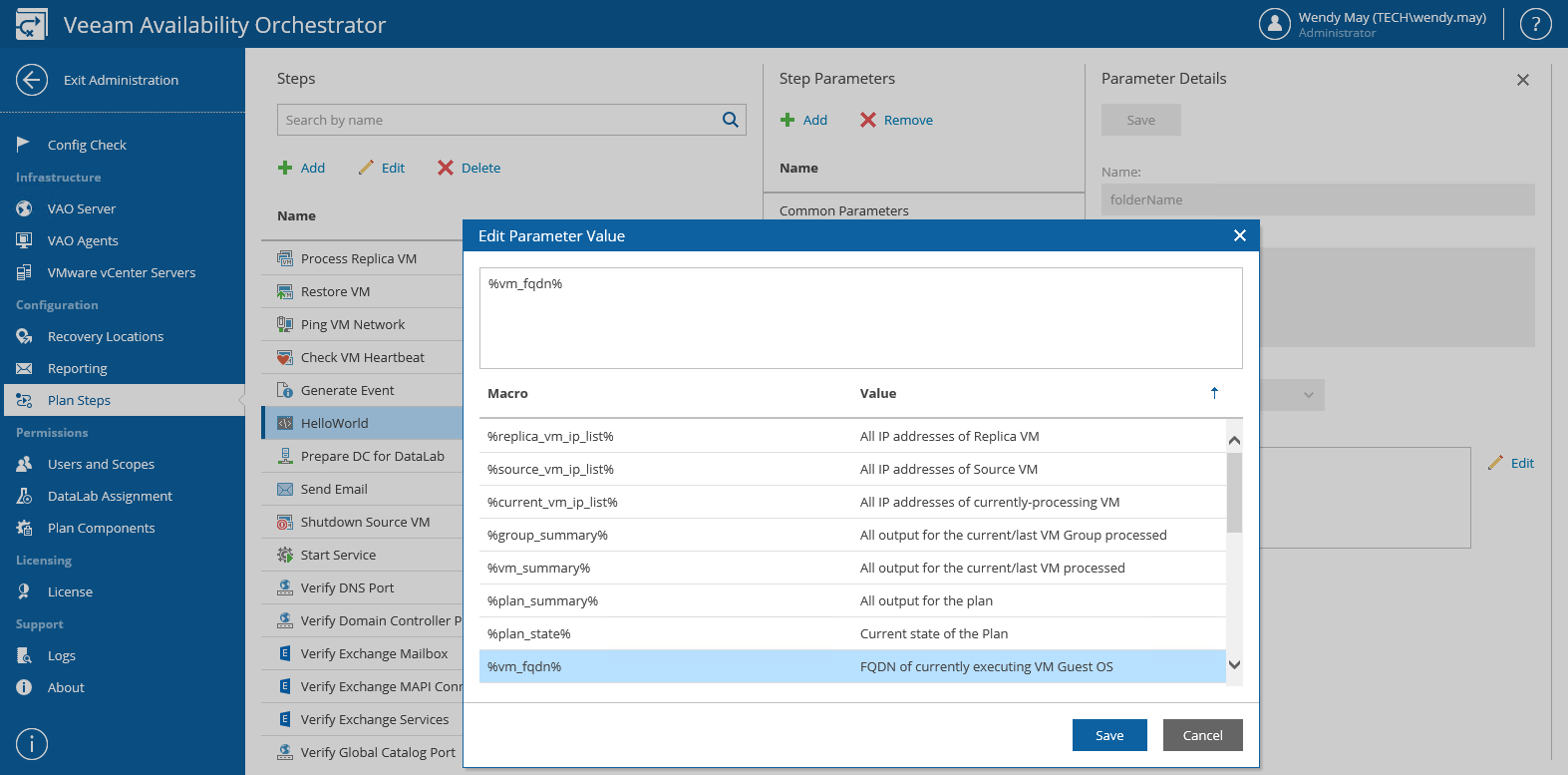Image resolution: width=1568 pixels, height=775 pixels.
Task: Click the Process Replica VM step icon
Action: 285,258
